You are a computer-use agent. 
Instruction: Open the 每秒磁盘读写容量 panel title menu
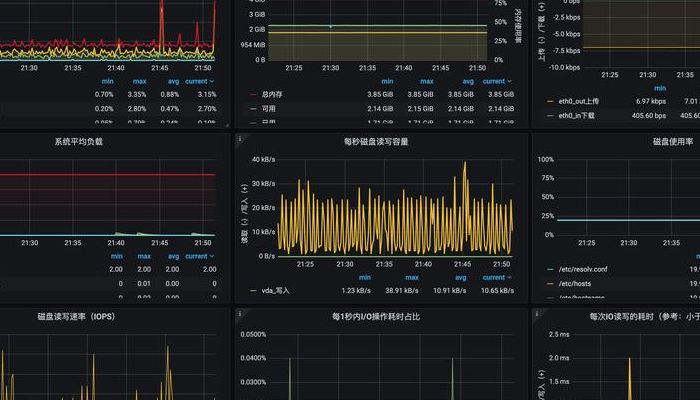point(376,142)
